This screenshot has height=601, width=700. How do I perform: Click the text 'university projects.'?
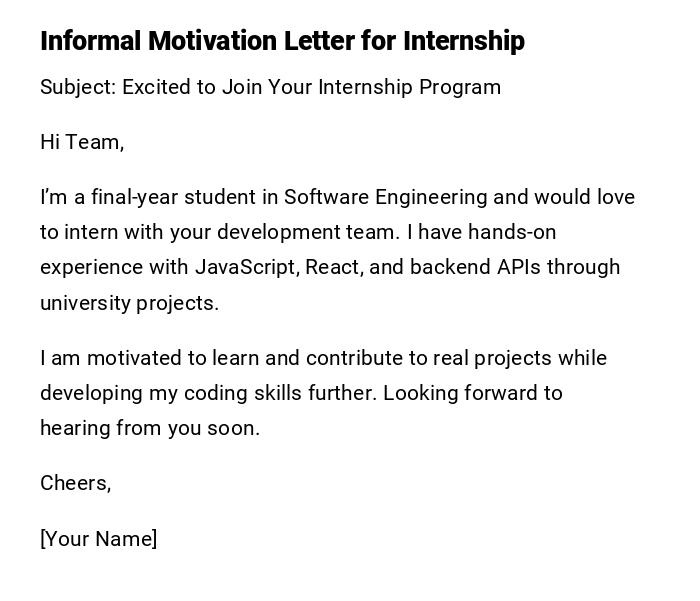(129, 303)
